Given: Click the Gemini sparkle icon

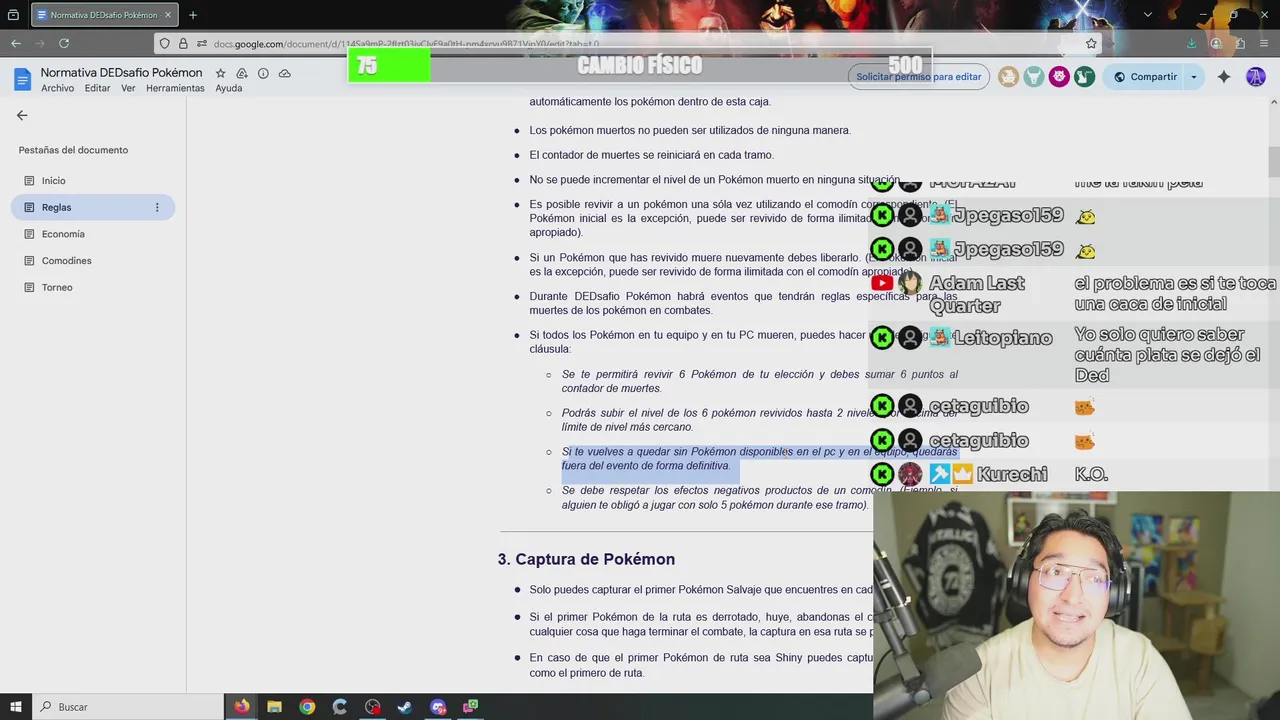Looking at the screenshot, I should tap(1223, 77).
